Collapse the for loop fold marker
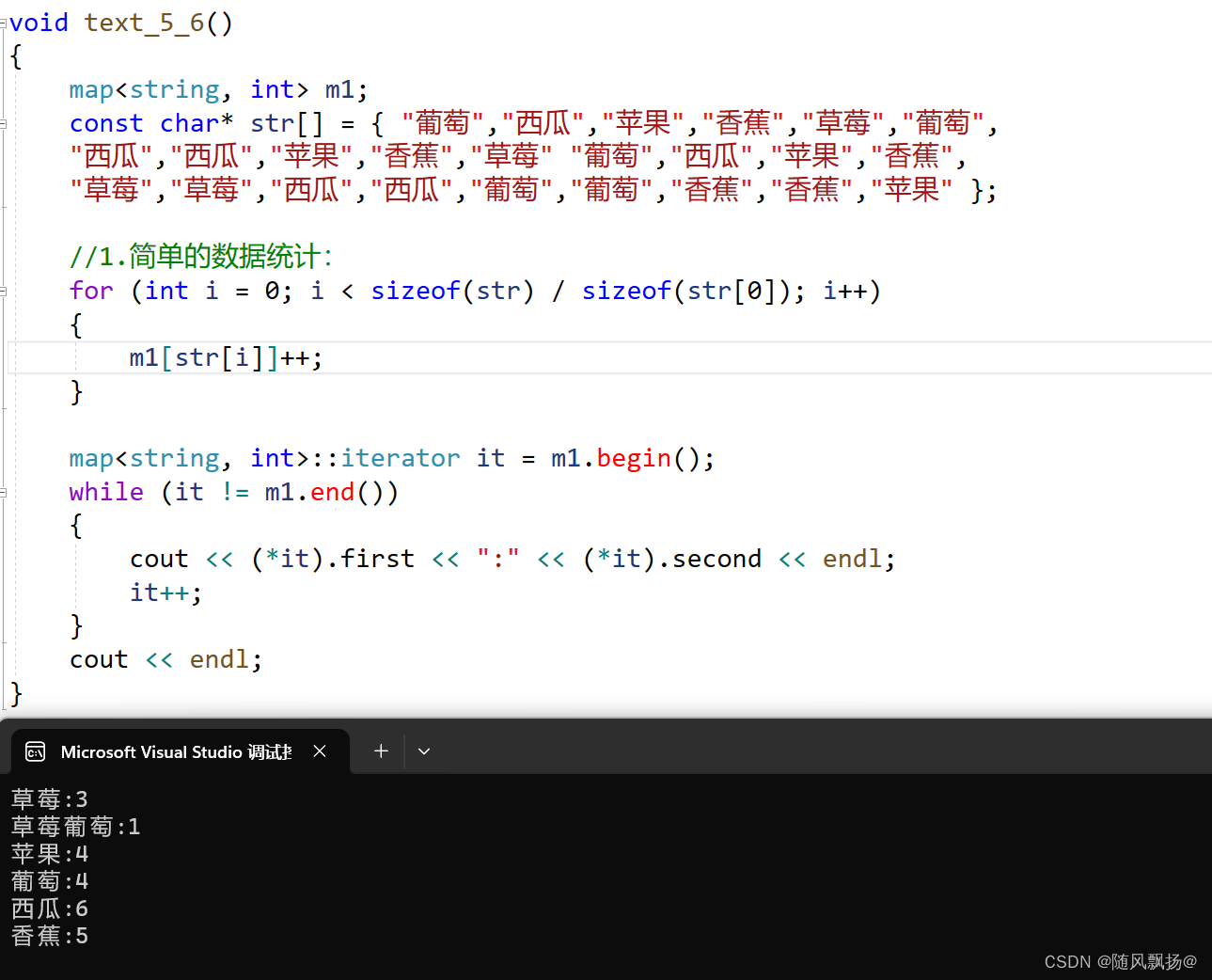This screenshot has height=980, width=1212. [3, 292]
